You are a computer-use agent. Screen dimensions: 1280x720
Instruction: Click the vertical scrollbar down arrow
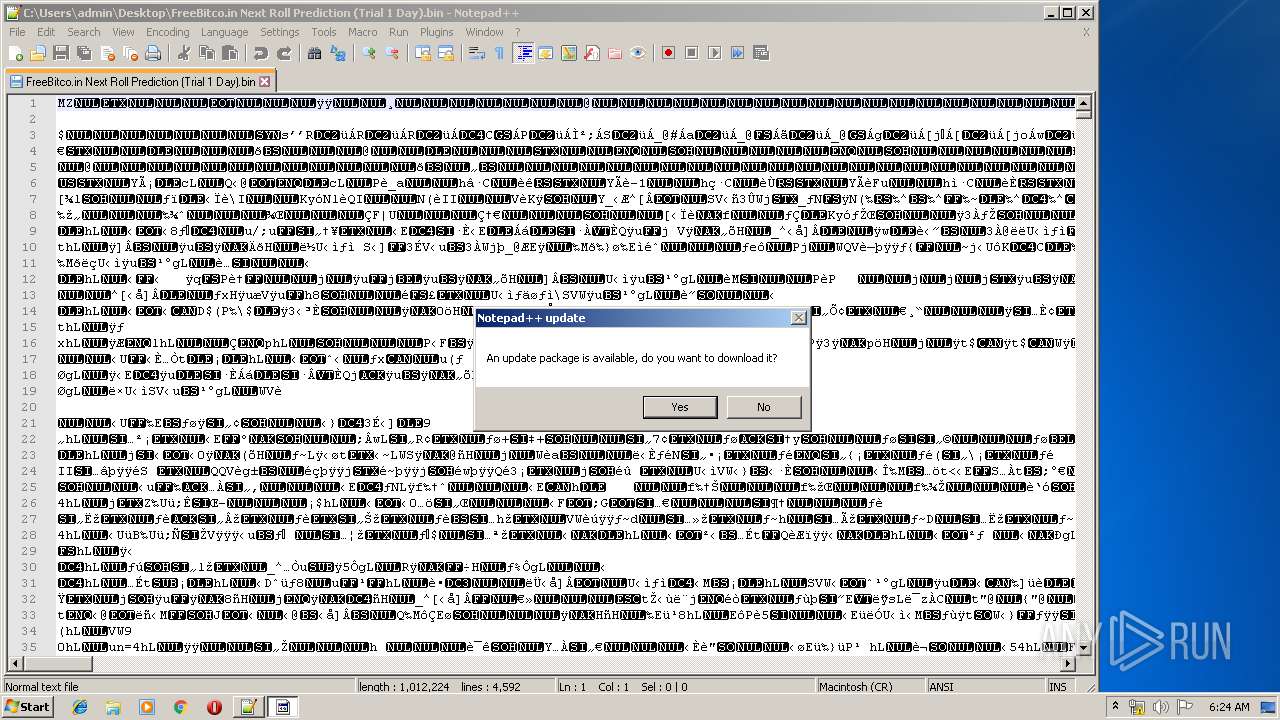click(x=1084, y=649)
